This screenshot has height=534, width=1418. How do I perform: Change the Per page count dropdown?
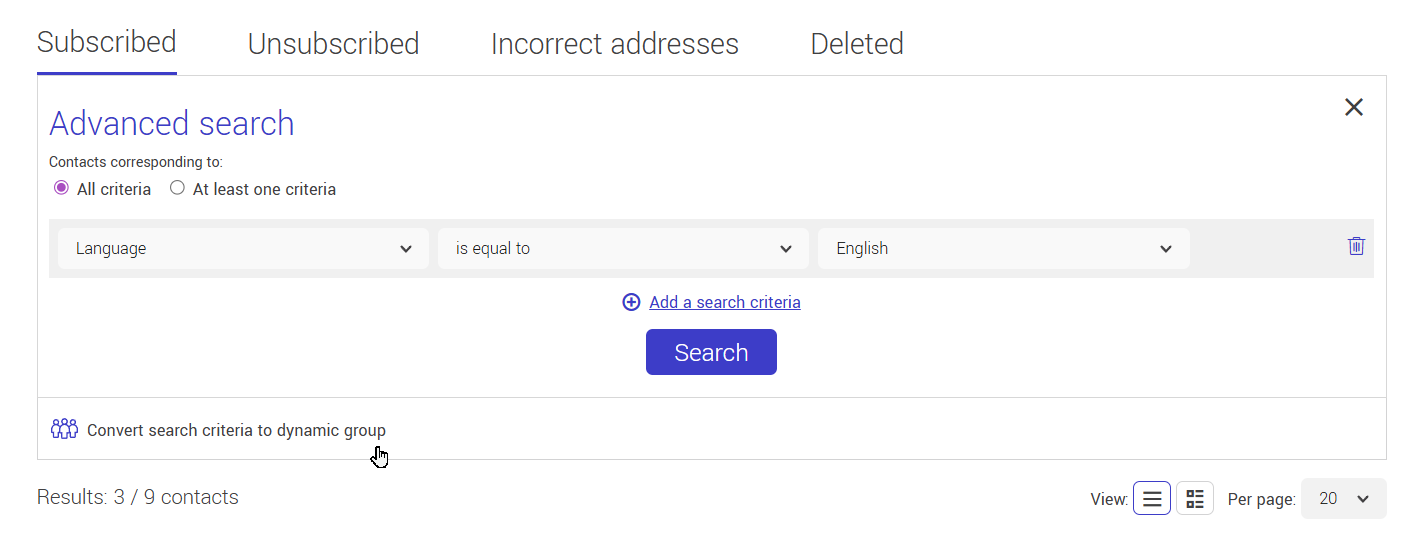tap(1343, 498)
